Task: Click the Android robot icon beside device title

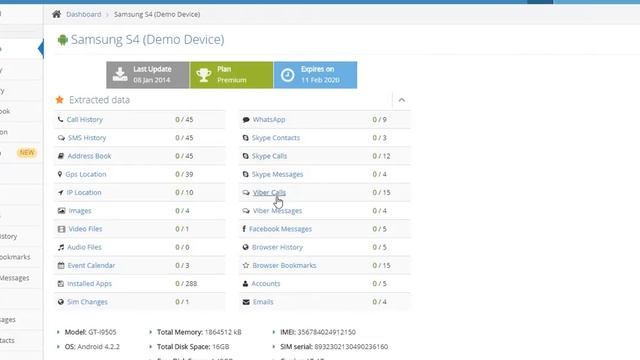Action: point(62,40)
